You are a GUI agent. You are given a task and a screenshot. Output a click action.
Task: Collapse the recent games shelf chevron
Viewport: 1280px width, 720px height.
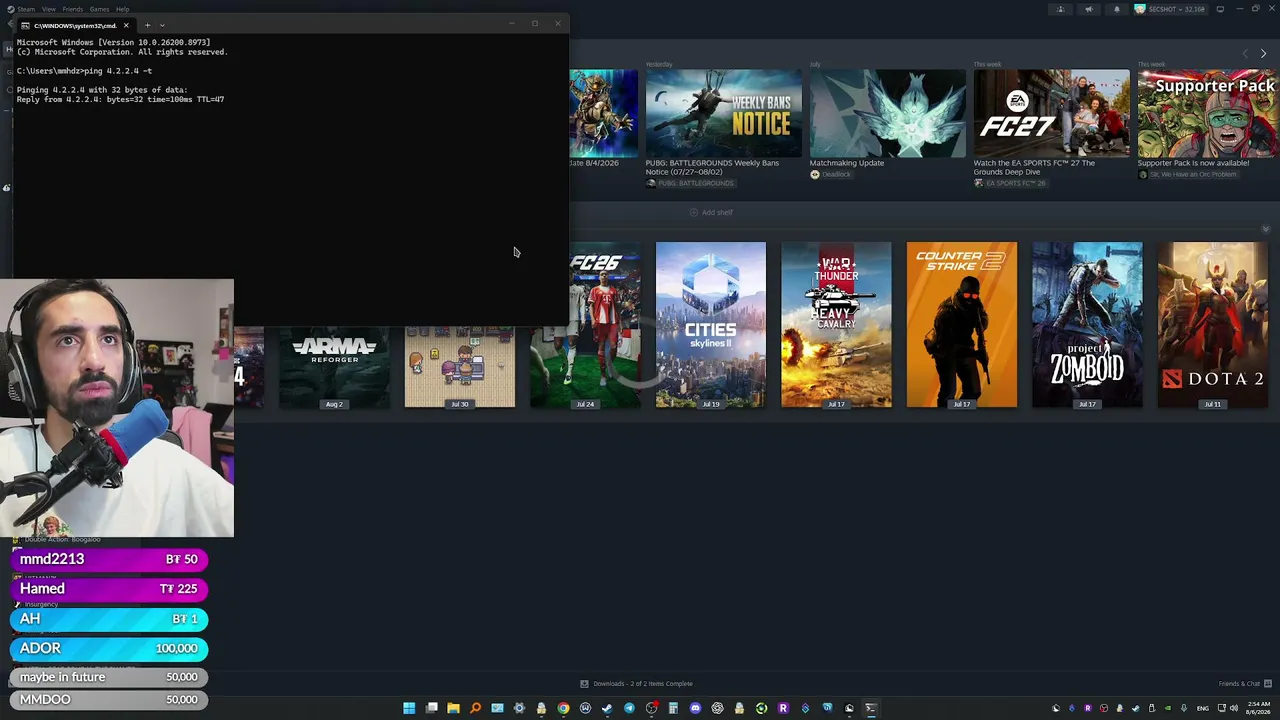[1265, 229]
